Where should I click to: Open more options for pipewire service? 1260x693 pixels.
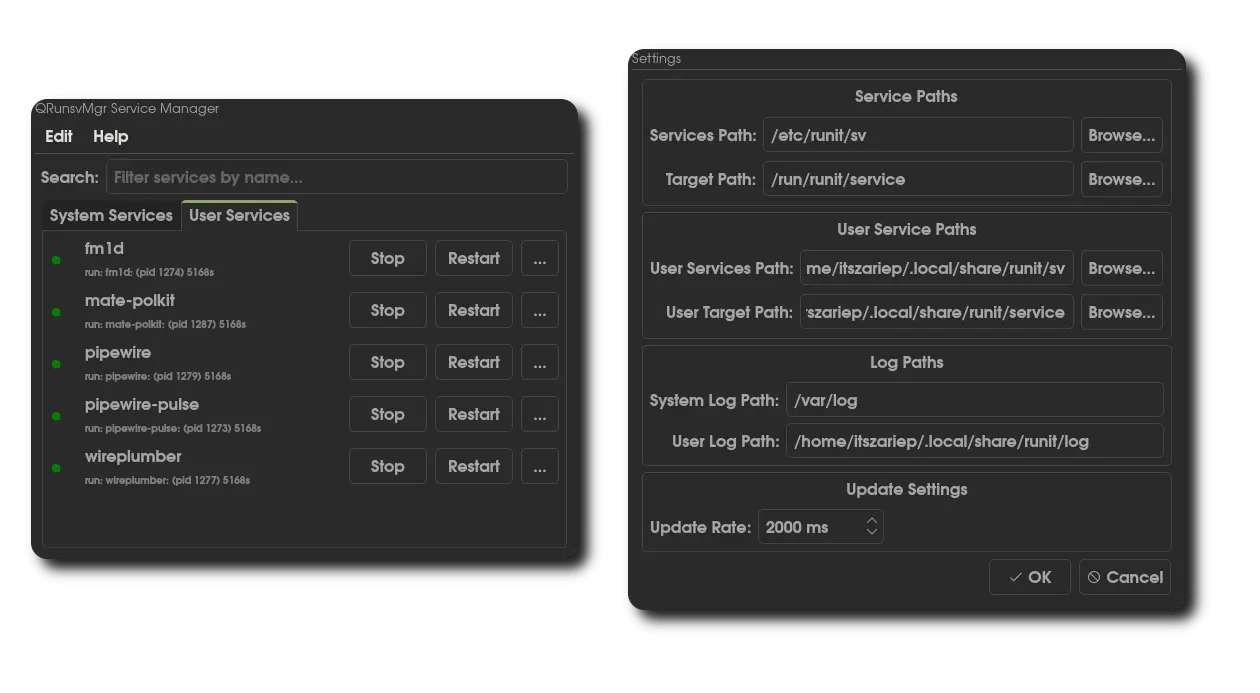539,363
